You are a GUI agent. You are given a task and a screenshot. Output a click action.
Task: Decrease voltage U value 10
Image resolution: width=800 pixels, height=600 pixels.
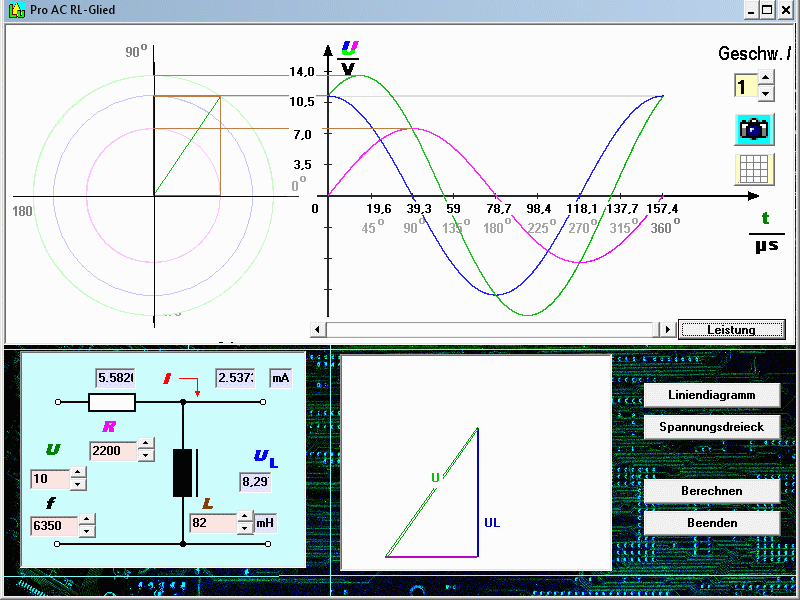78,484
